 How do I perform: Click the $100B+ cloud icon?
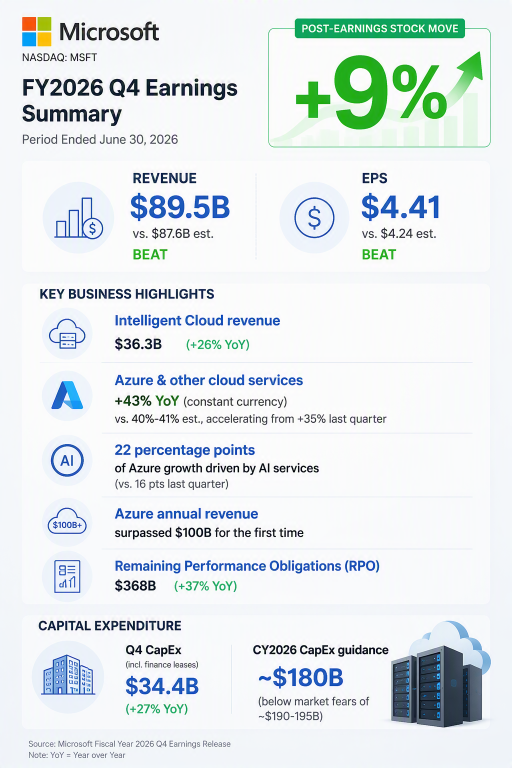coord(67,524)
